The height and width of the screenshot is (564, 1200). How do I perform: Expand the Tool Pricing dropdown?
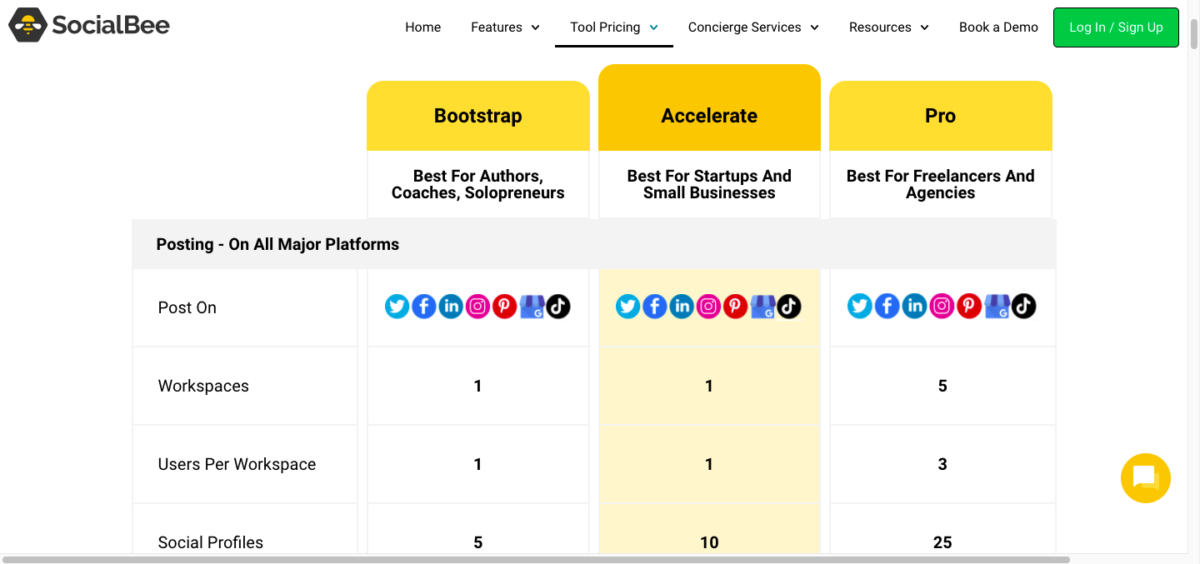[614, 27]
